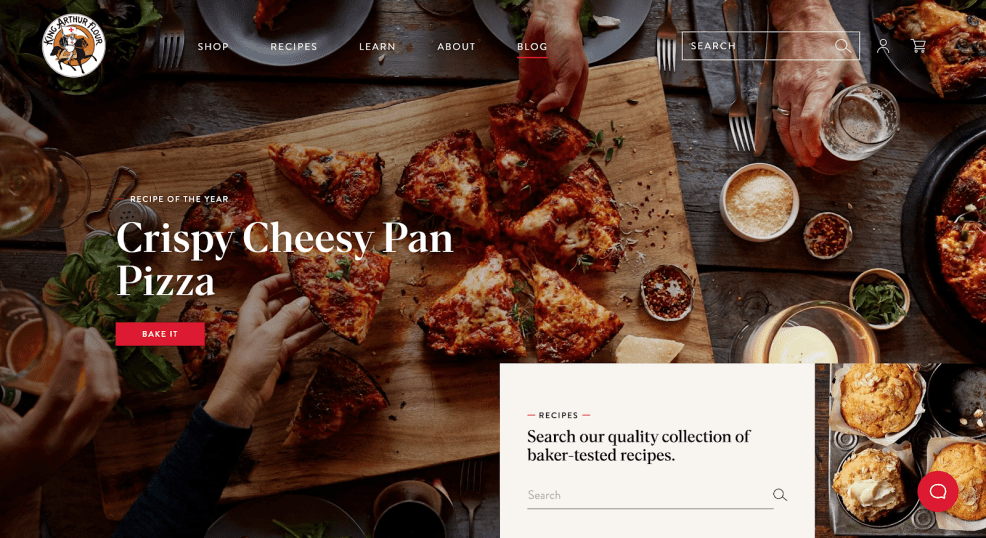Click the King Arthur Flour logo
The height and width of the screenshot is (538, 986).
click(74, 45)
